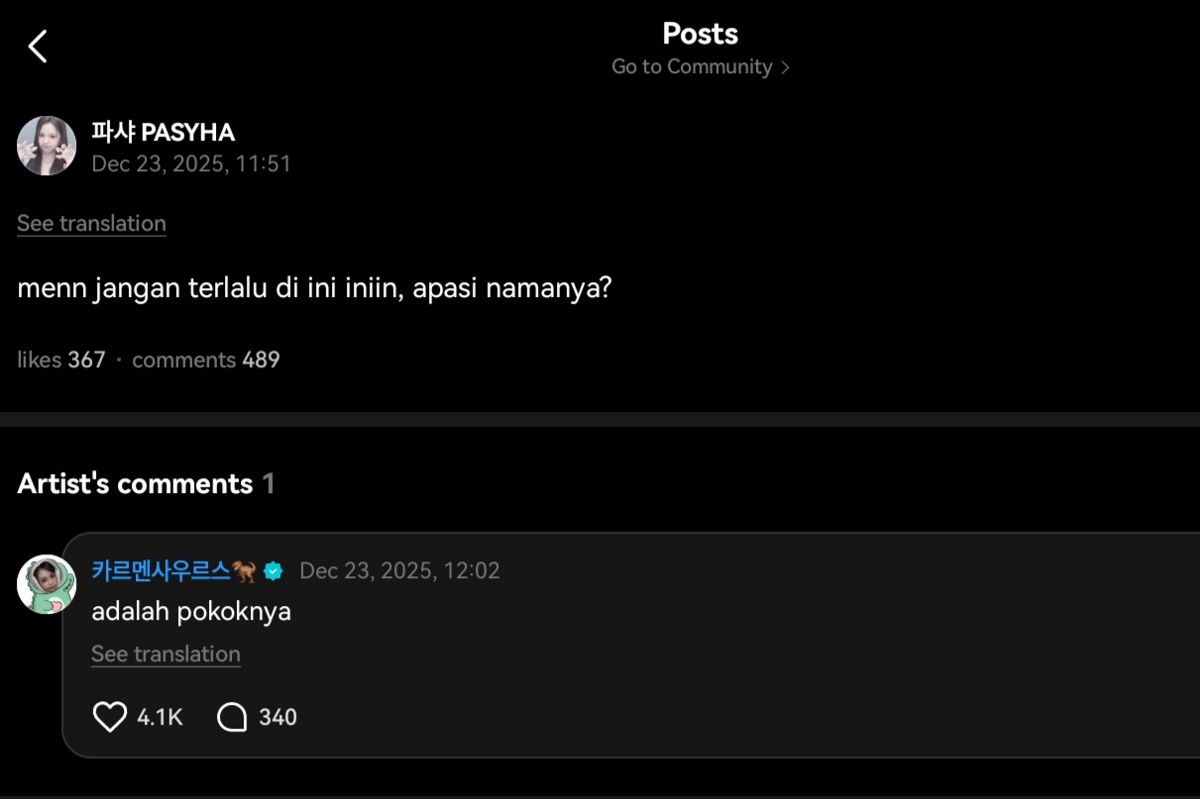The height and width of the screenshot is (799, 1200).
Task: Open all 489 comments on the post
Action: (206, 359)
